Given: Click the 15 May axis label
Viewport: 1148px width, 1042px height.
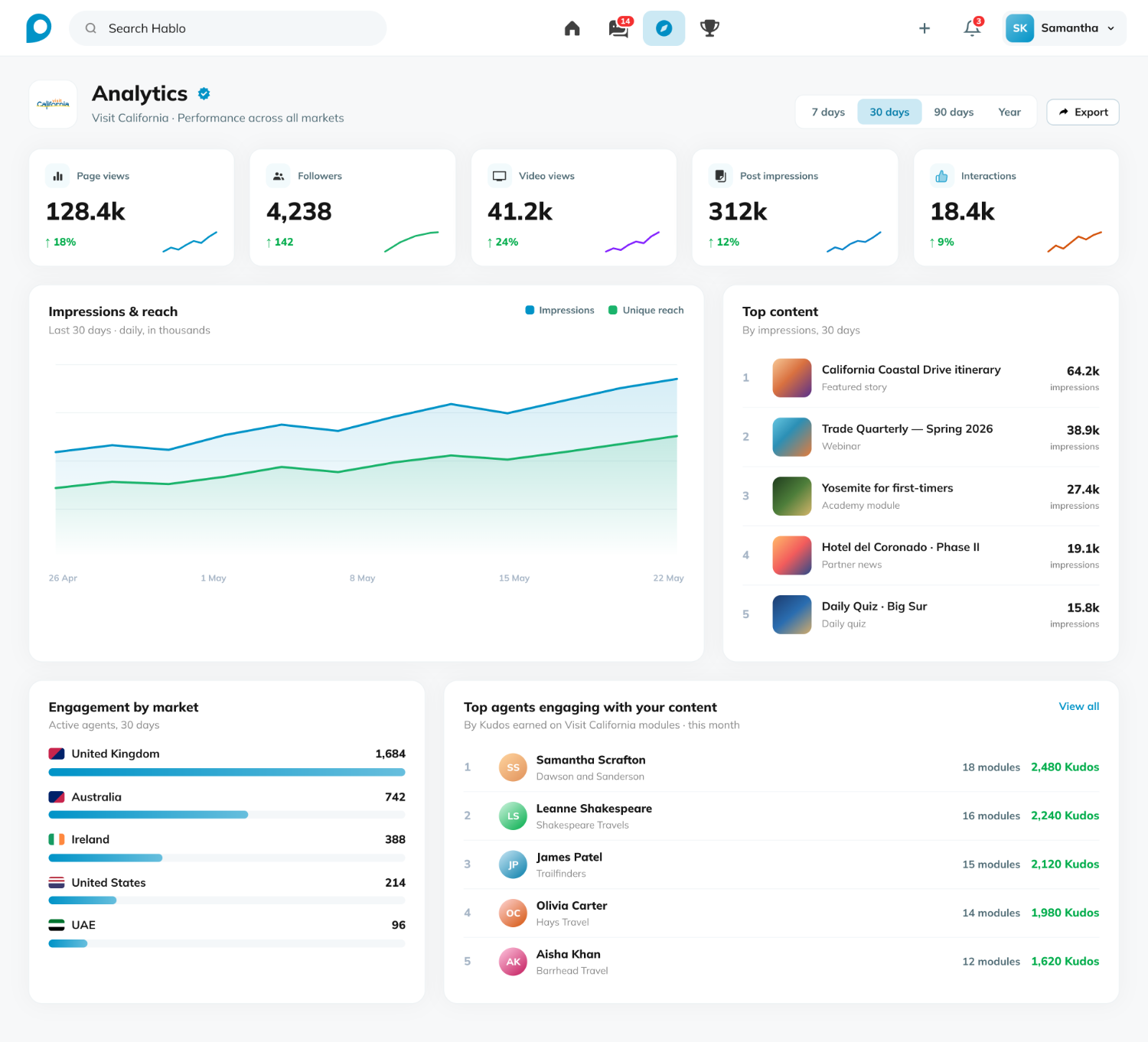Looking at the screenshot, I should [514, 578].
